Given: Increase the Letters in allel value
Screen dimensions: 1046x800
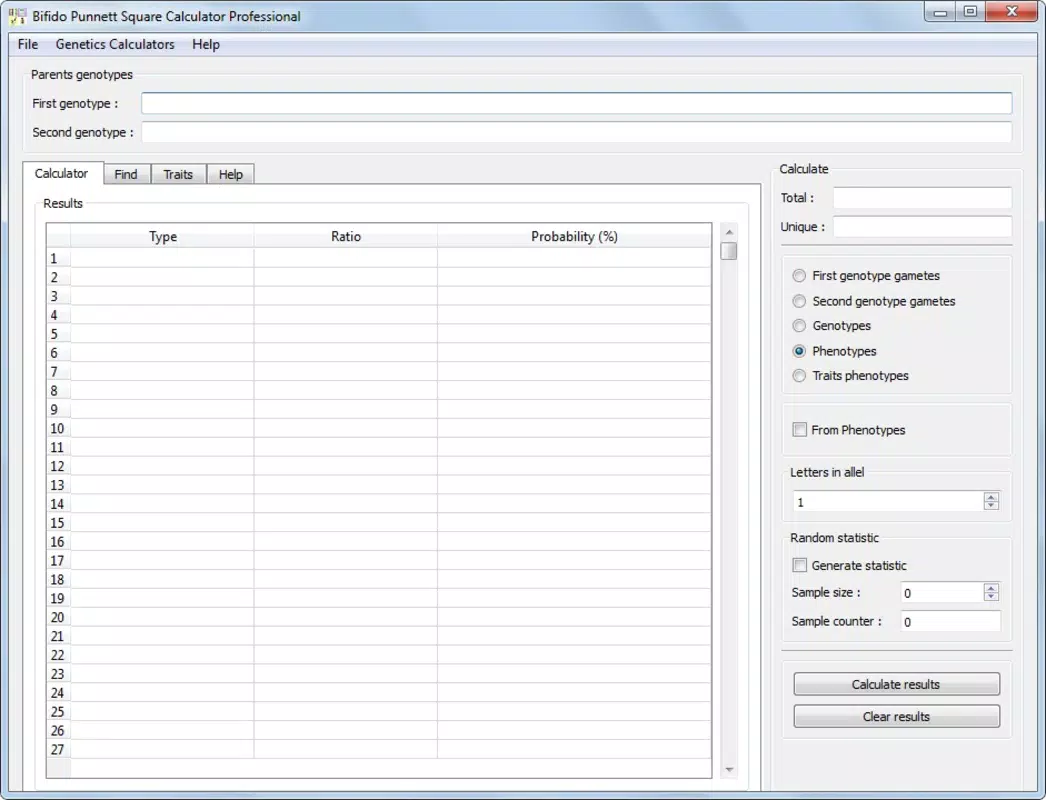Looking at the screenshot, I should point(991,497).
